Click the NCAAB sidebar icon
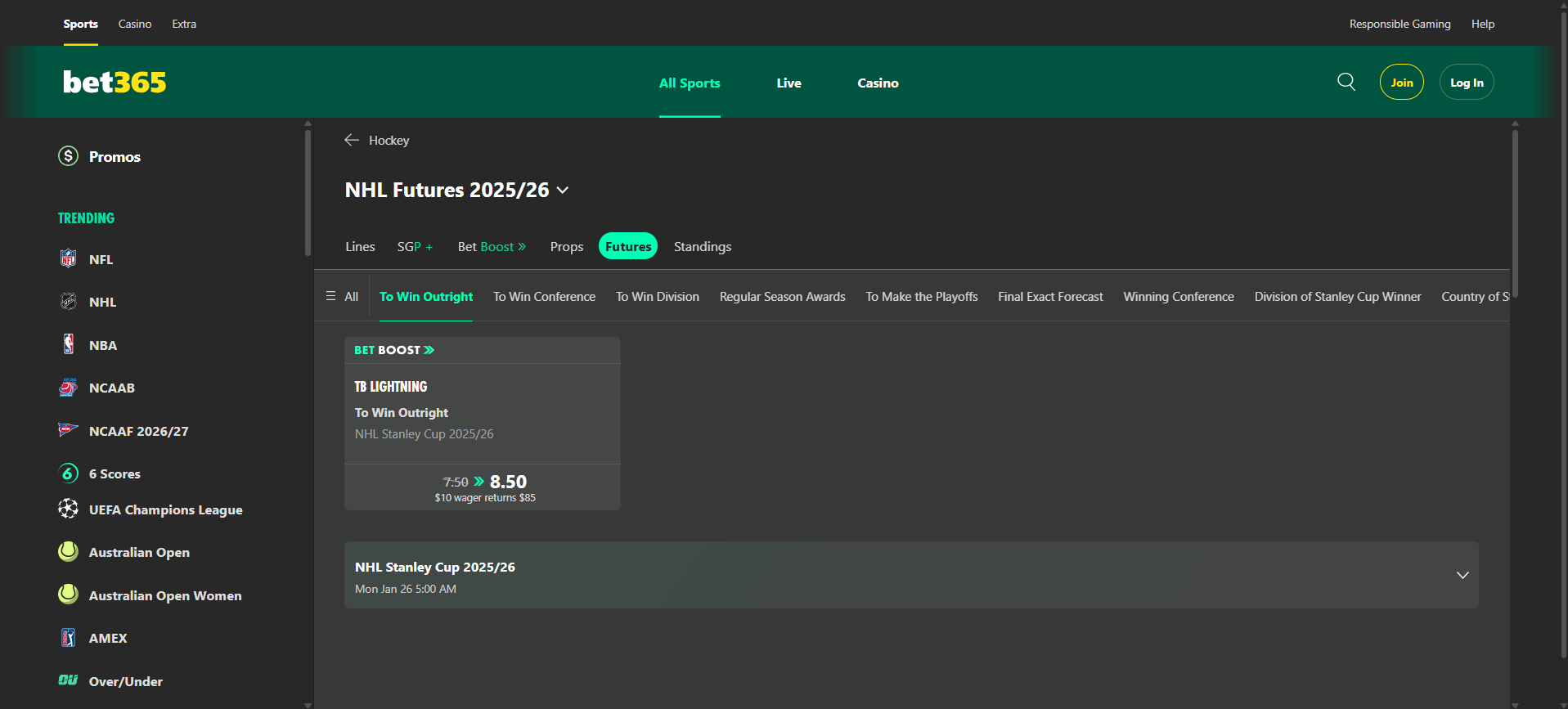Viewport: 1568px width, 709px height. (x=69, y=388)
